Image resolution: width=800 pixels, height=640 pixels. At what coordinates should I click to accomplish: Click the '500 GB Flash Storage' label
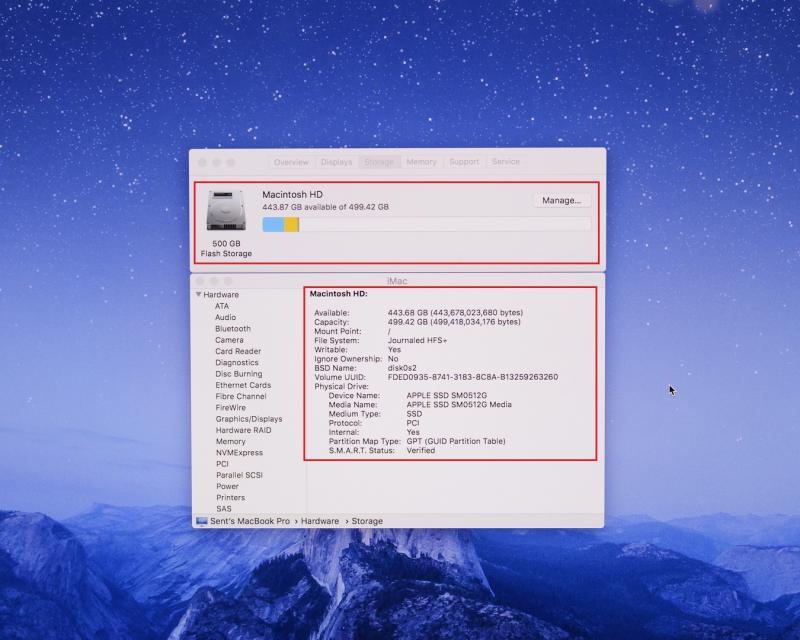pyautogui.click(x=226, y=249)
